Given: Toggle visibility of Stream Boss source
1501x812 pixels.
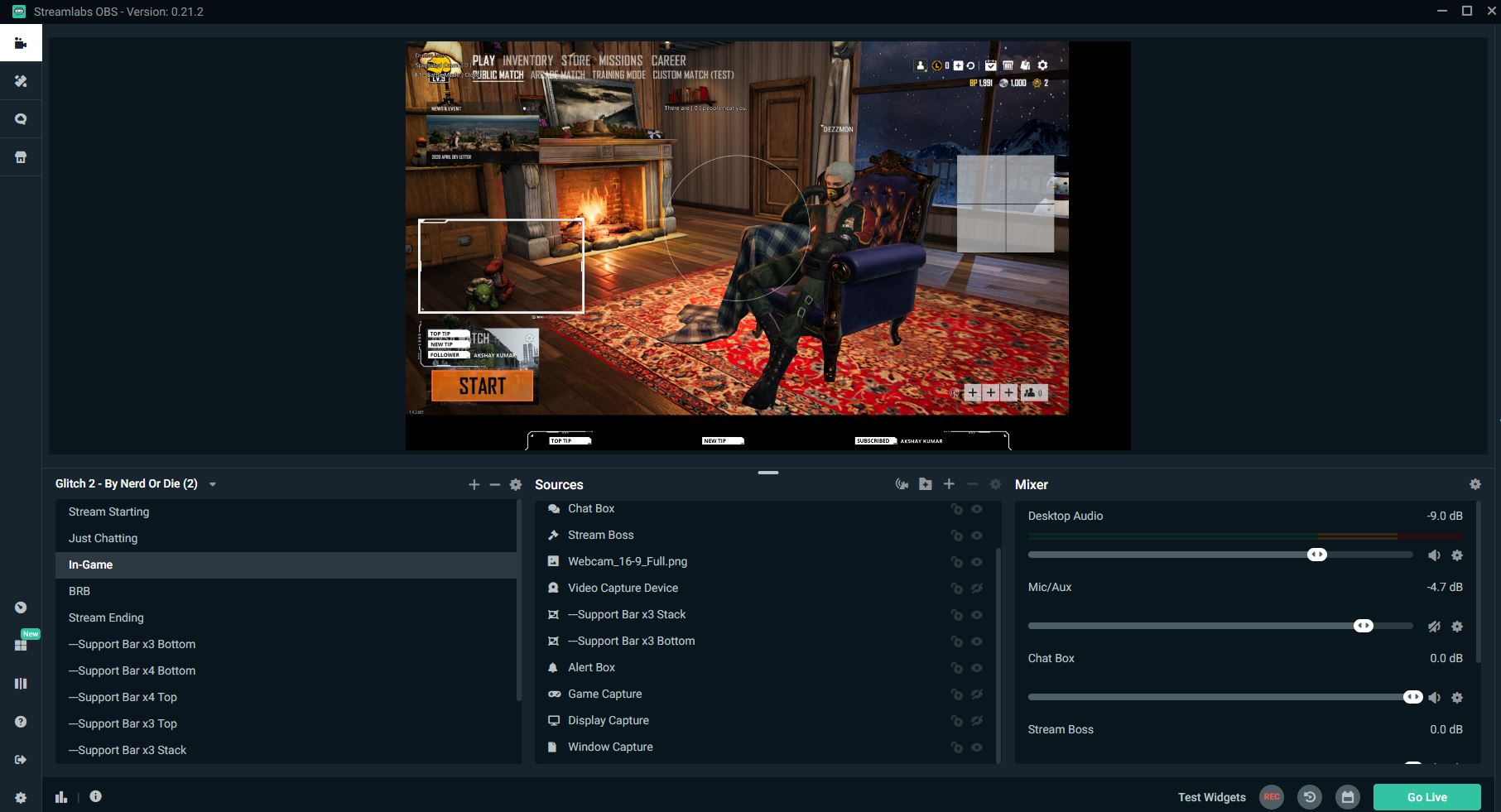Looking at the screenshot, I should 977,536.
